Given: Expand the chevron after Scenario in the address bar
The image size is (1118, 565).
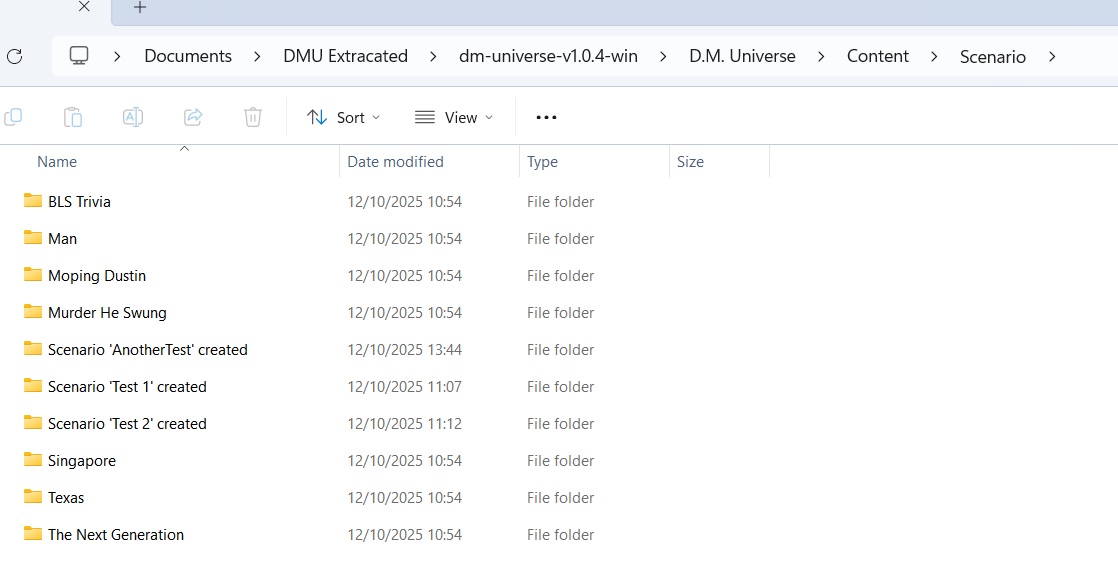Looking at the screenshot, I should 1052,56.
